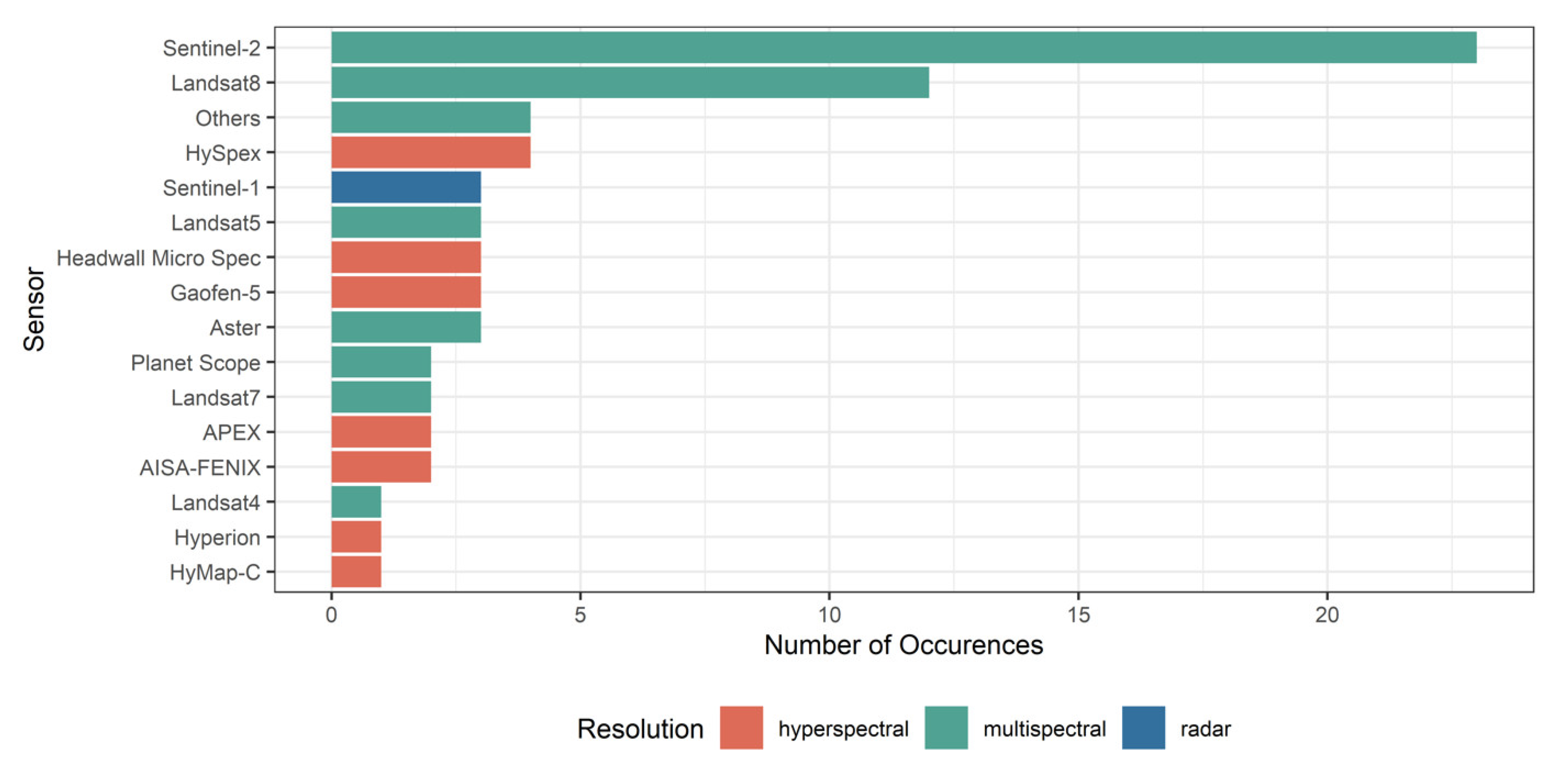Click the multispectral green legend swatch
This screenshot has width=1568, height=767.
tap(946, 727)
